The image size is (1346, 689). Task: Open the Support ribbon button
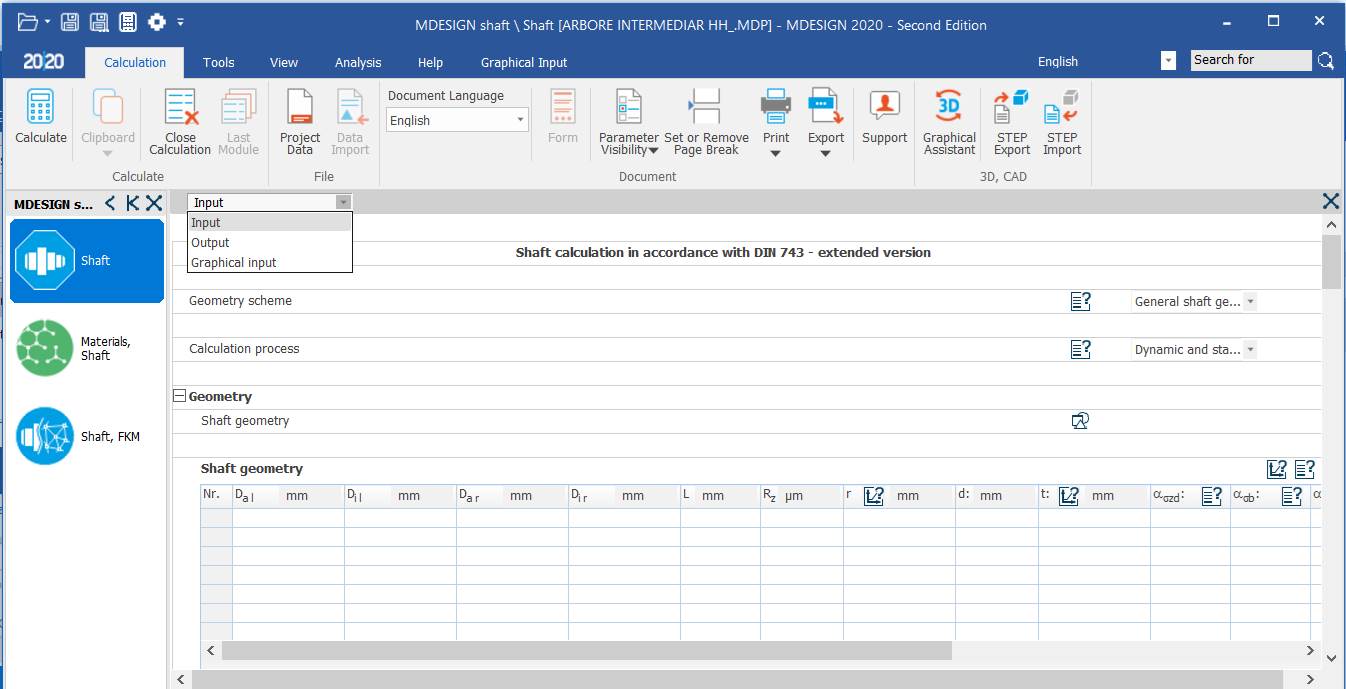tap(884, 118)
